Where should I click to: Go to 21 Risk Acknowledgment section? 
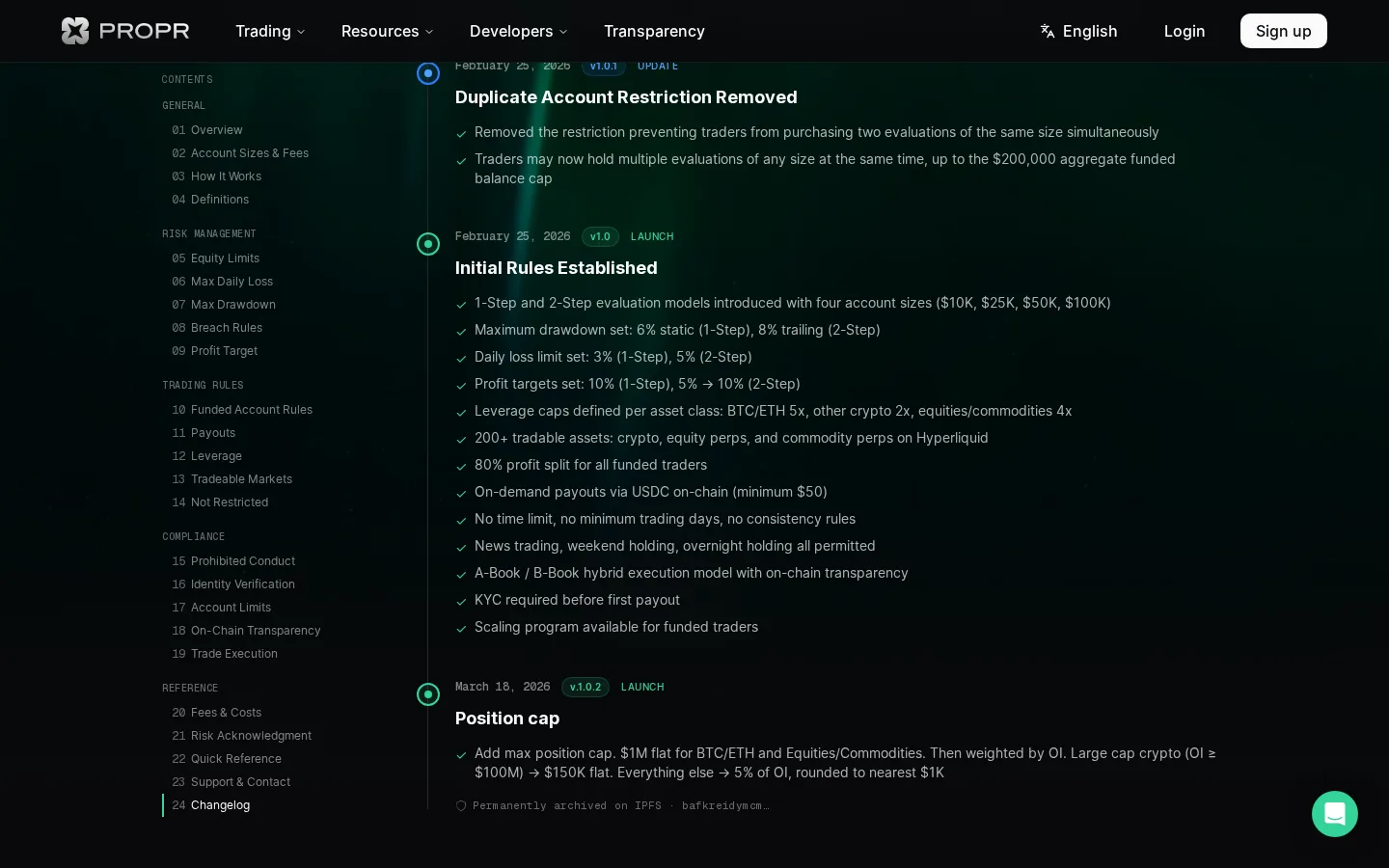coord(242,736)
